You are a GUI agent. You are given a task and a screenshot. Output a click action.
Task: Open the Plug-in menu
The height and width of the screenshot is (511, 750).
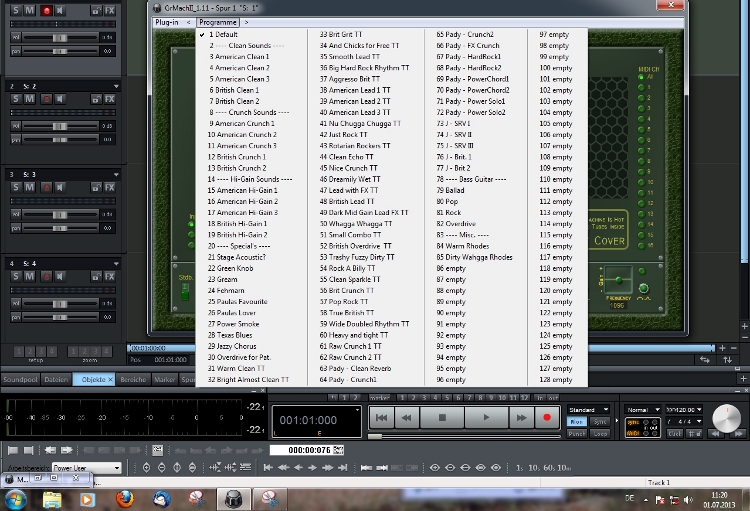(x=166, y=21)
